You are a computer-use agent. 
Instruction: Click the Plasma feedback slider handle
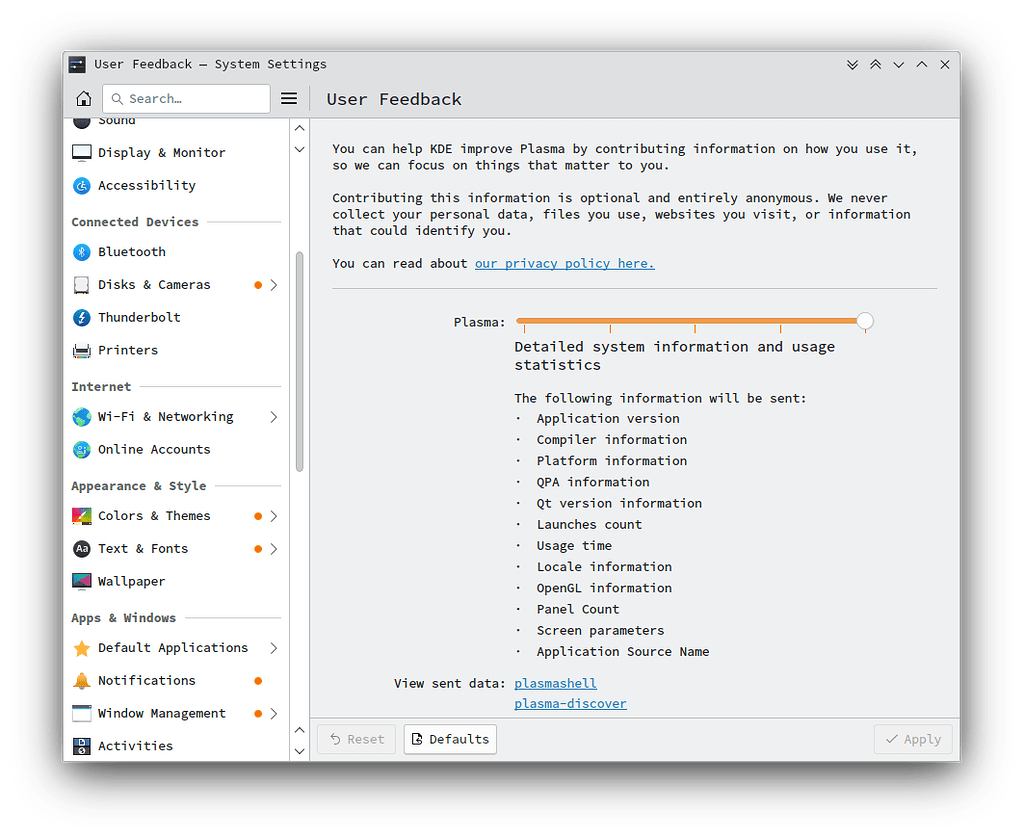[865, 321]
